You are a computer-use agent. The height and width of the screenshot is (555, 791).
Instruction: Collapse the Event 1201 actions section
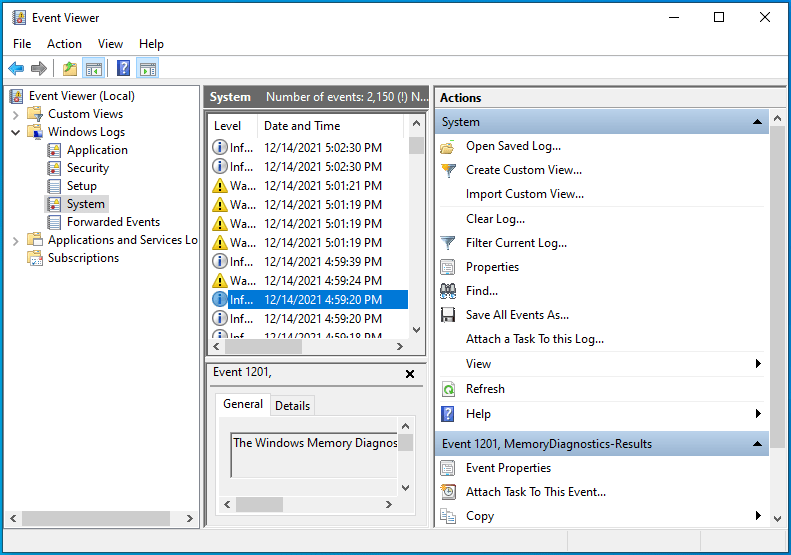(757, 444)
